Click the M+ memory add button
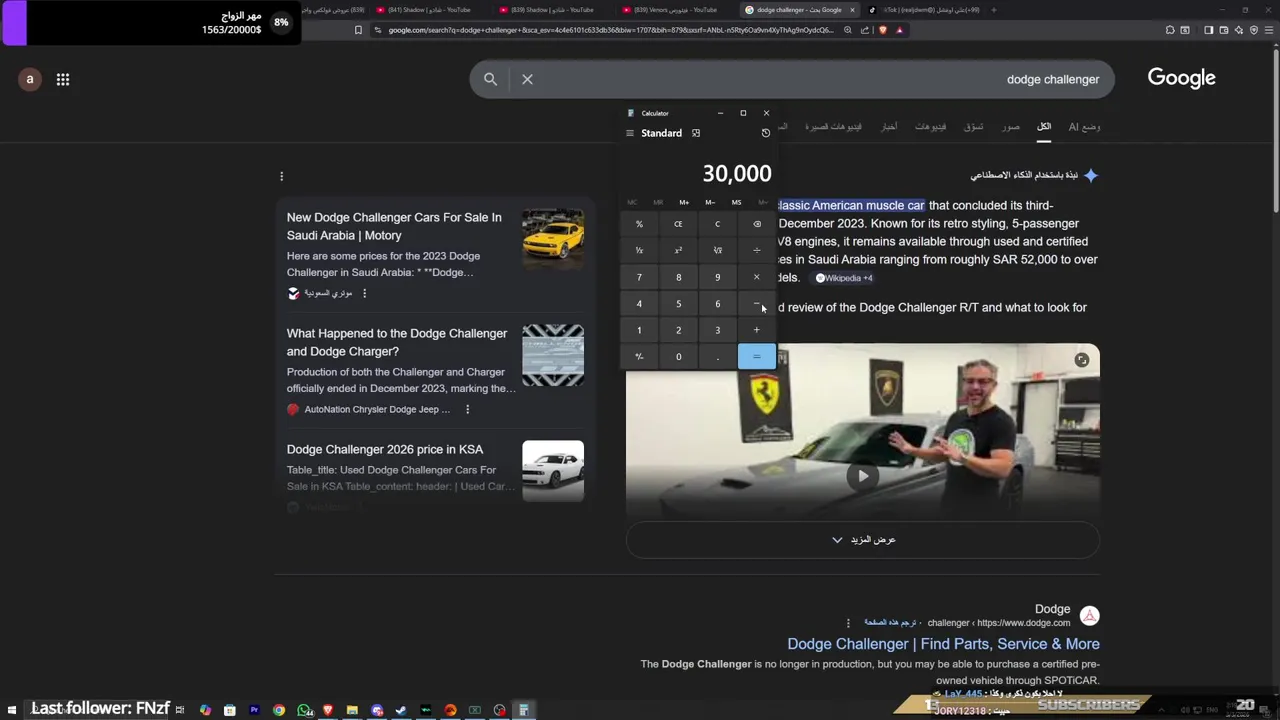 point(684,202)
